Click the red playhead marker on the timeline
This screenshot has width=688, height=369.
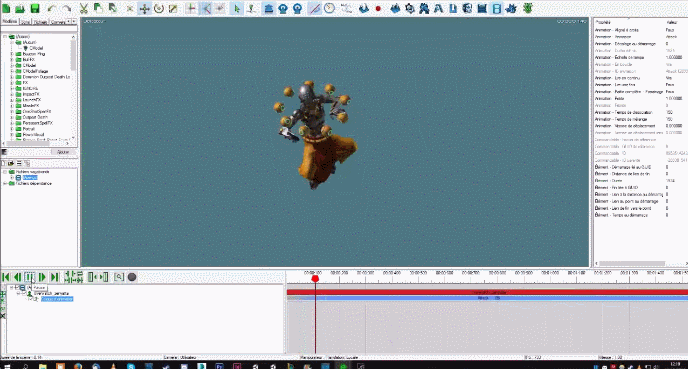coord(315,279)
